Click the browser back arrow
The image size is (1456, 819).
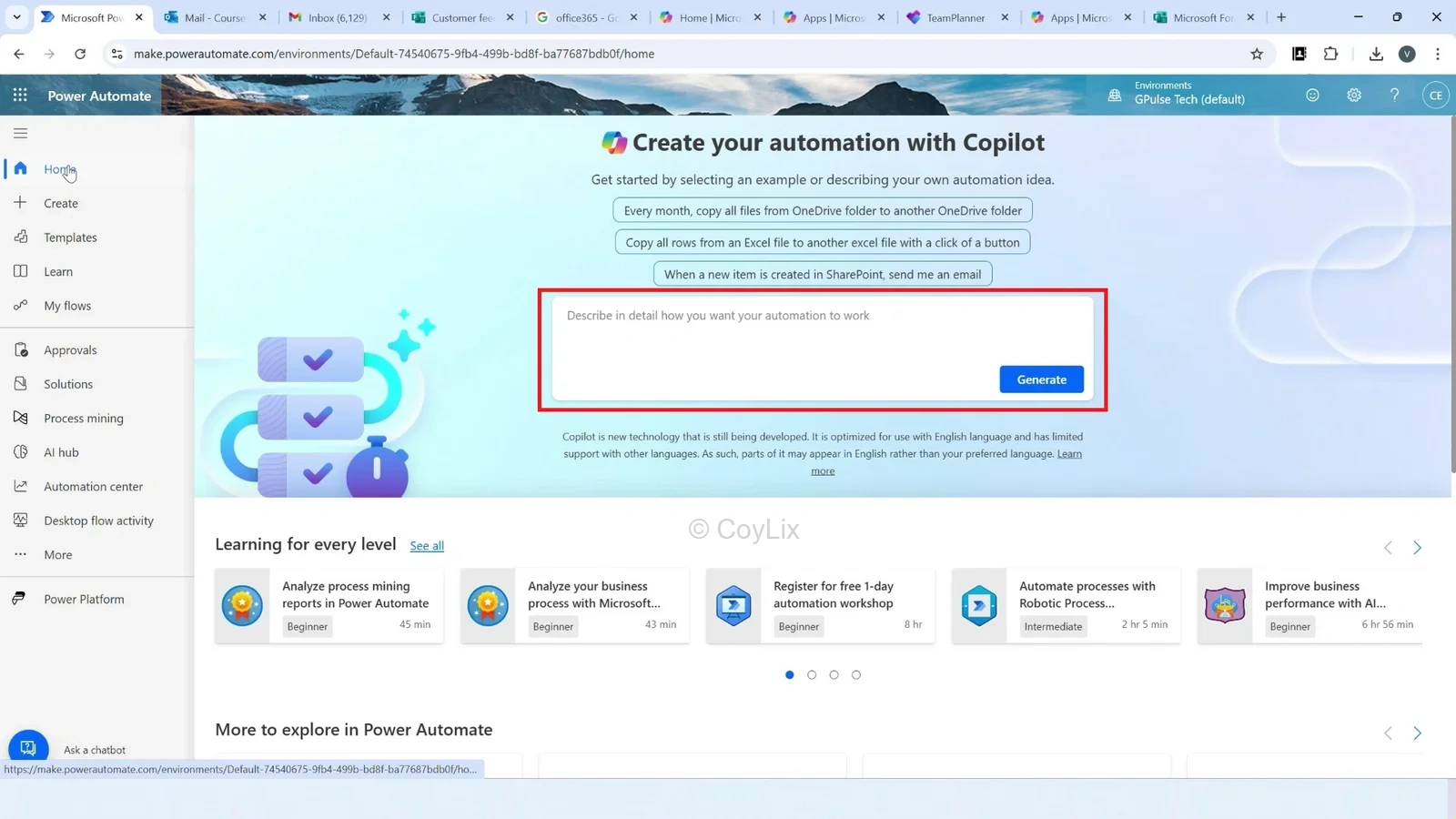click(x=19, y=54)
